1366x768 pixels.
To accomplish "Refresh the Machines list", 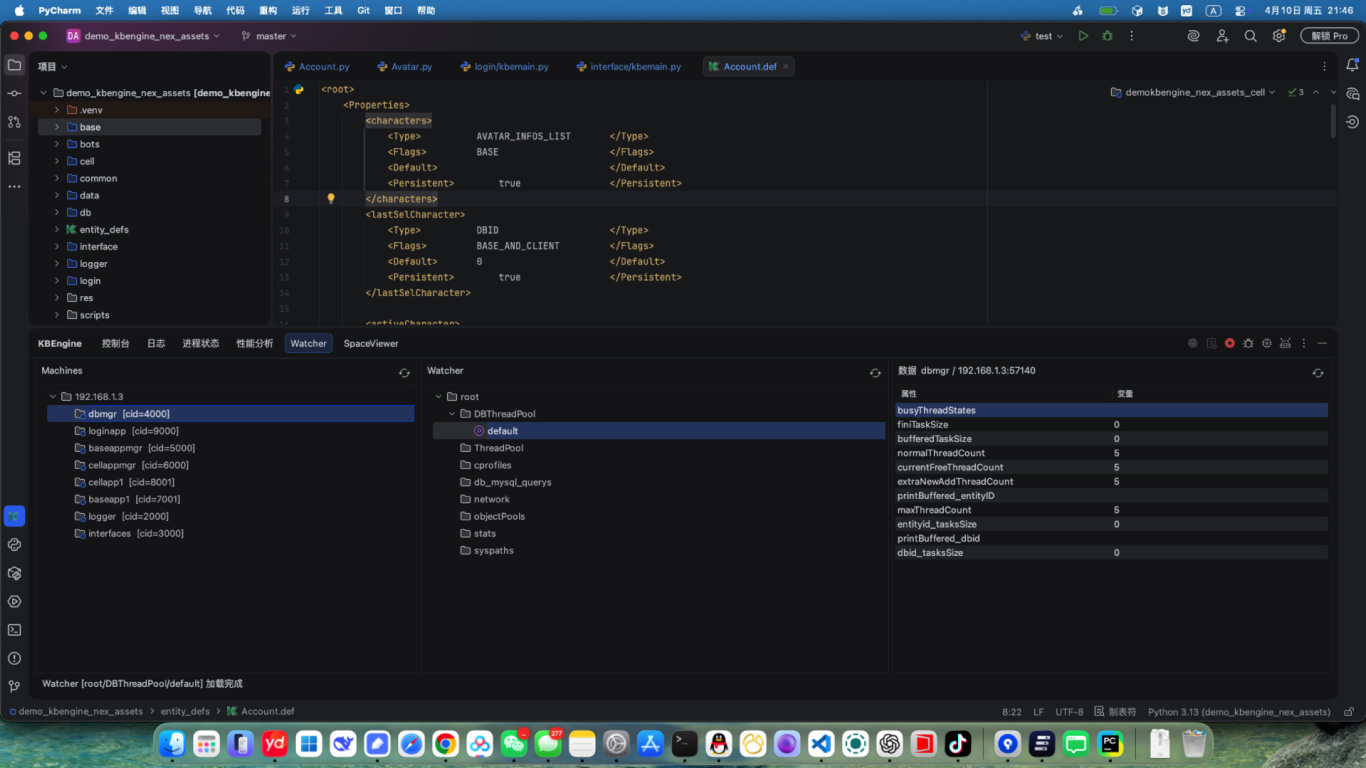I will click(x=404, y=372).
